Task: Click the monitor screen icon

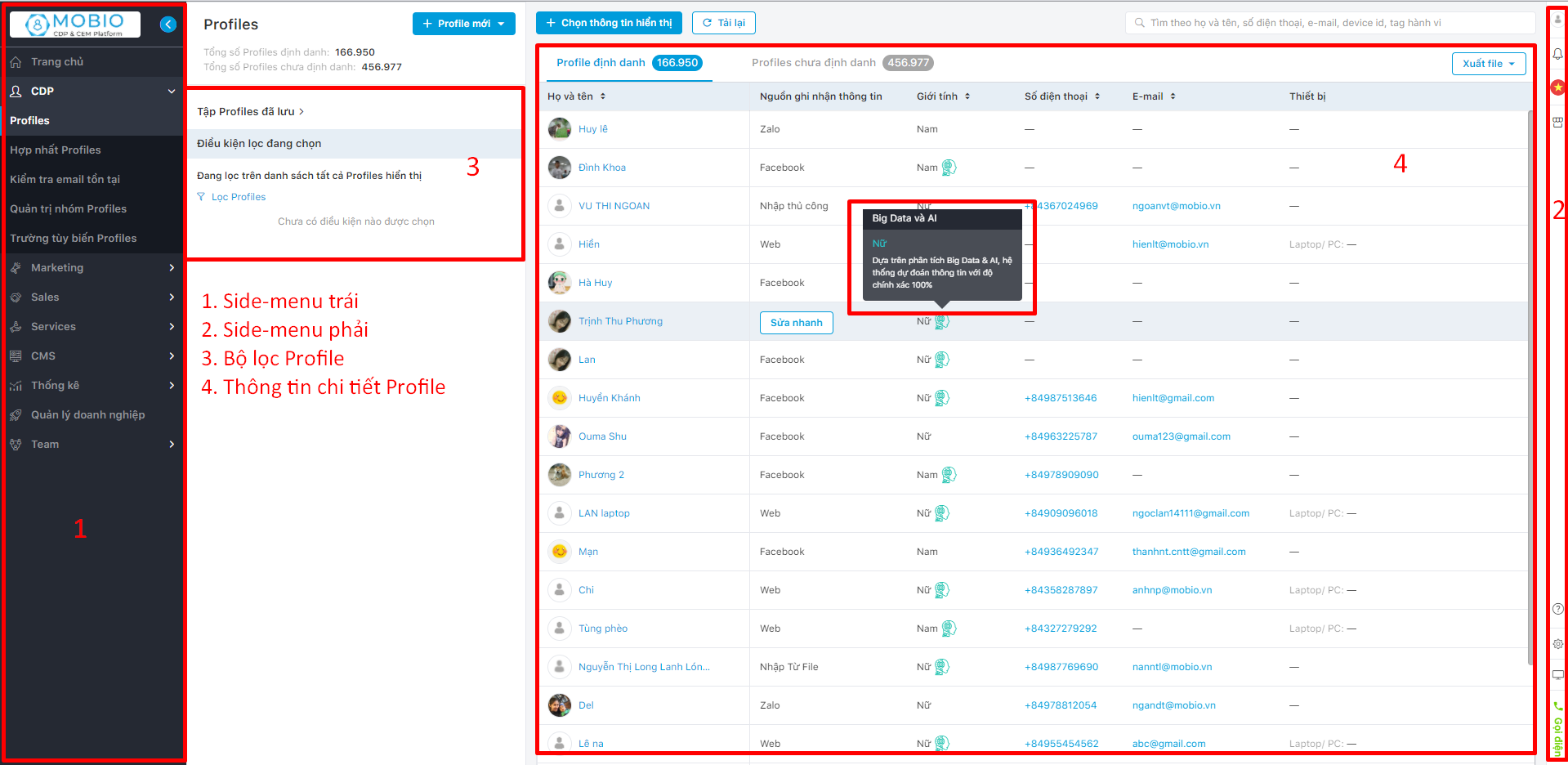Action: [1558, 675]
